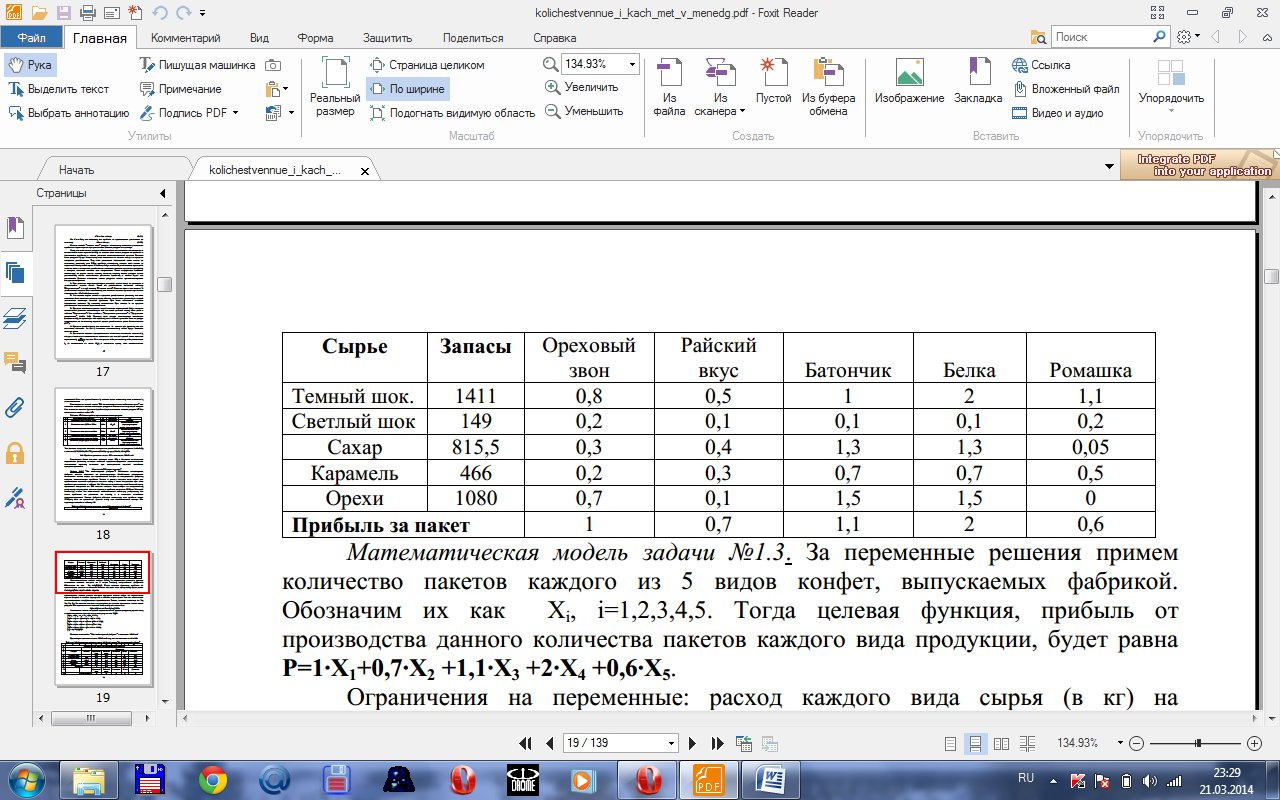
Task: Open the Поделиться ribbon tab
Action: [x=473, y=38]
